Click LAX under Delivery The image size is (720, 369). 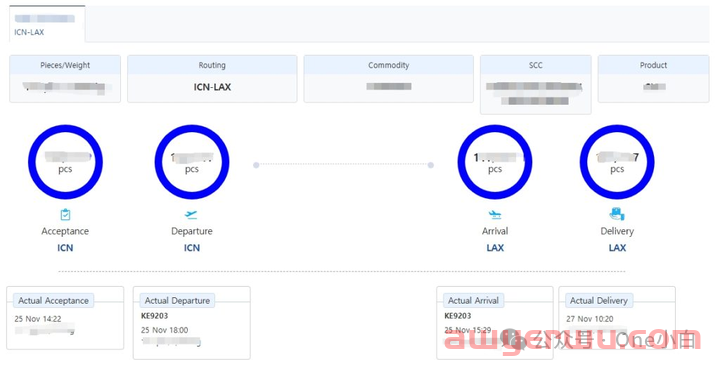coord(617,248)
